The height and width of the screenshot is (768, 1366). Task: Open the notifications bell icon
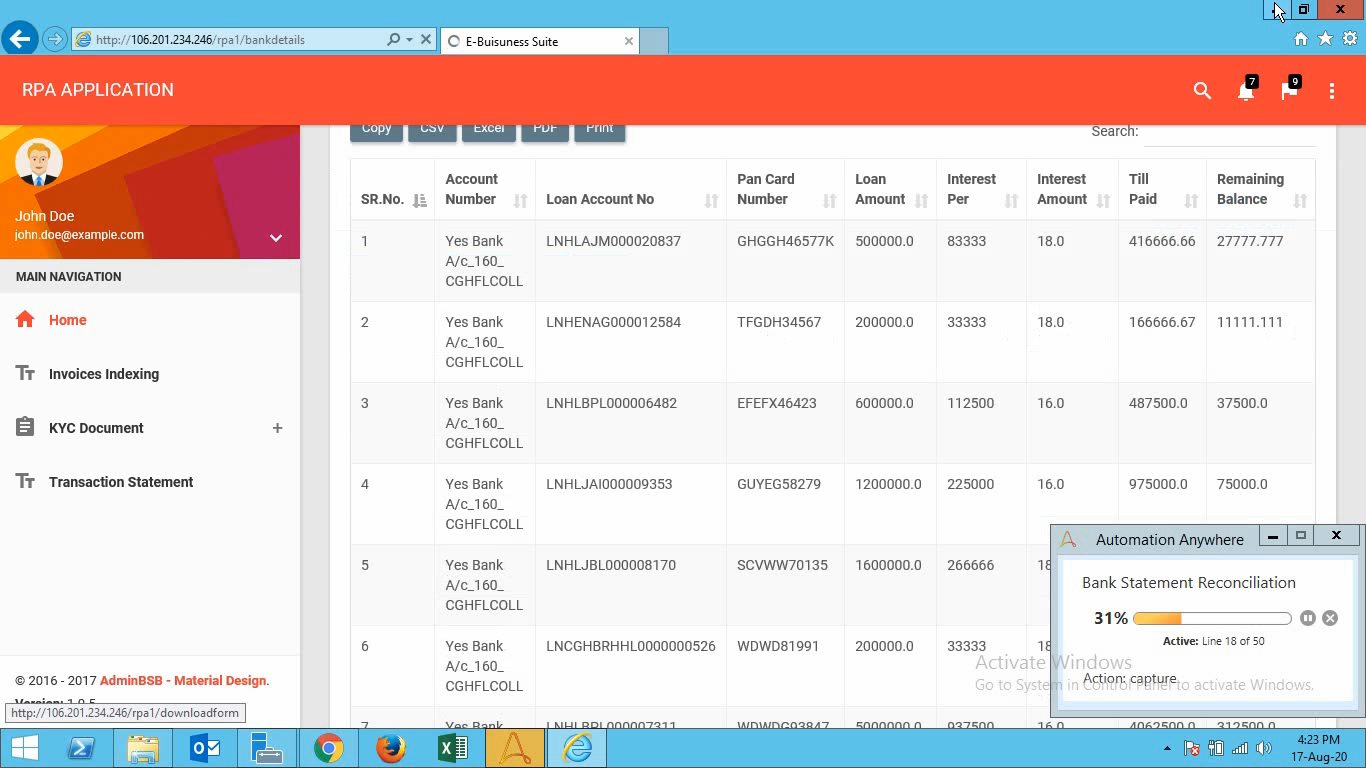pos(1245,91)
